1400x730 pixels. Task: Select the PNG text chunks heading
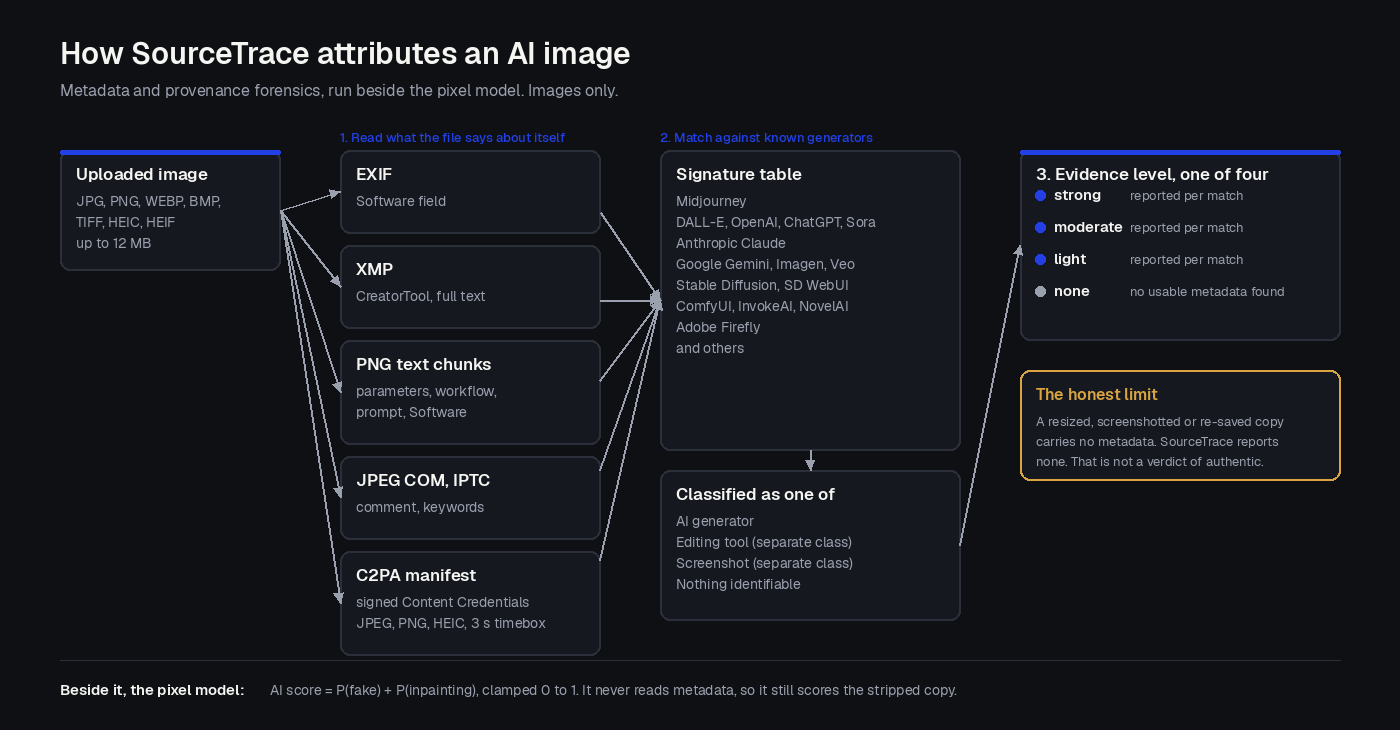(x=423, y=364)
